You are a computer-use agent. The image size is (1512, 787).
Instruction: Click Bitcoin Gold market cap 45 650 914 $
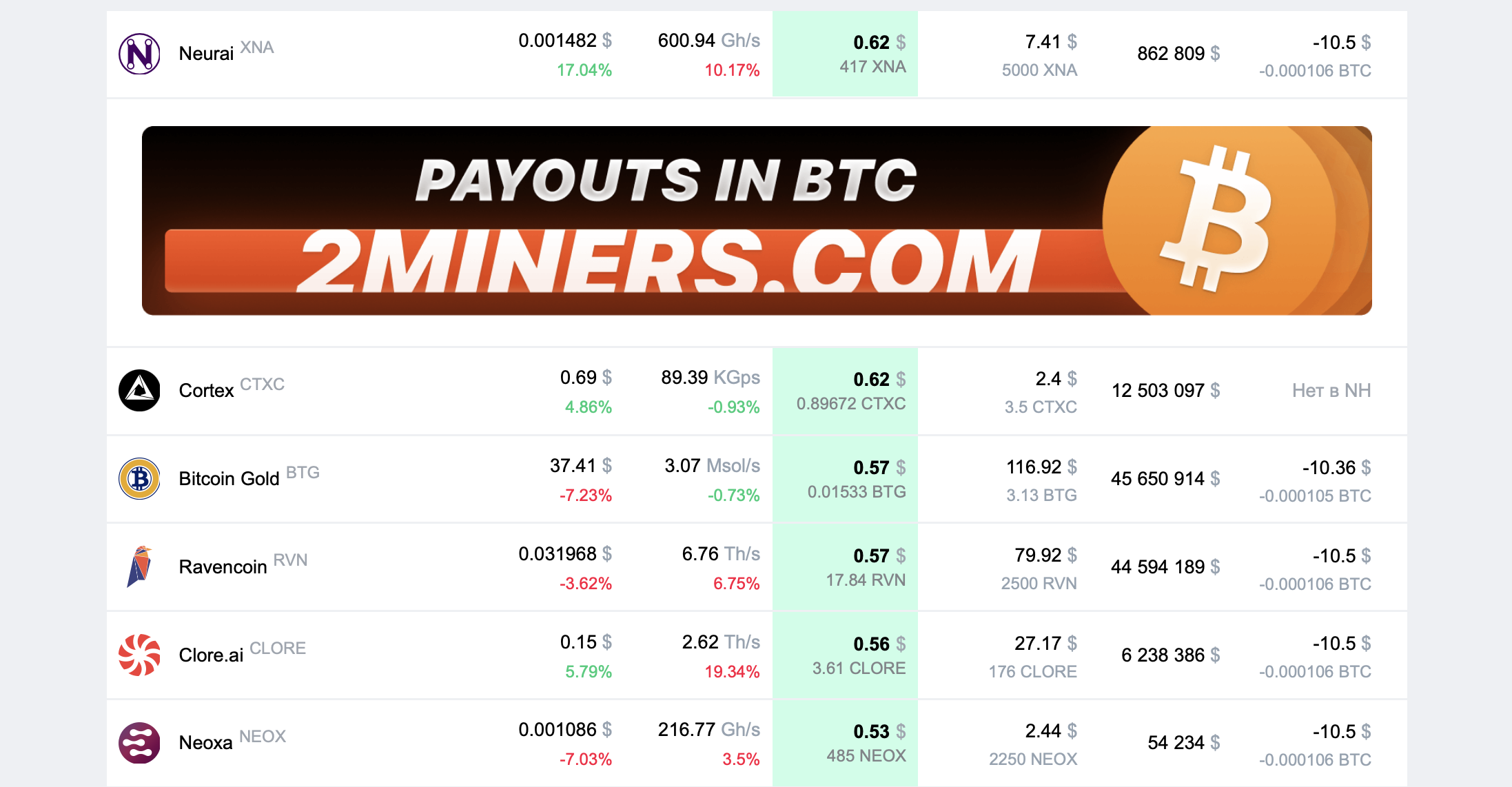(1165, 479)
